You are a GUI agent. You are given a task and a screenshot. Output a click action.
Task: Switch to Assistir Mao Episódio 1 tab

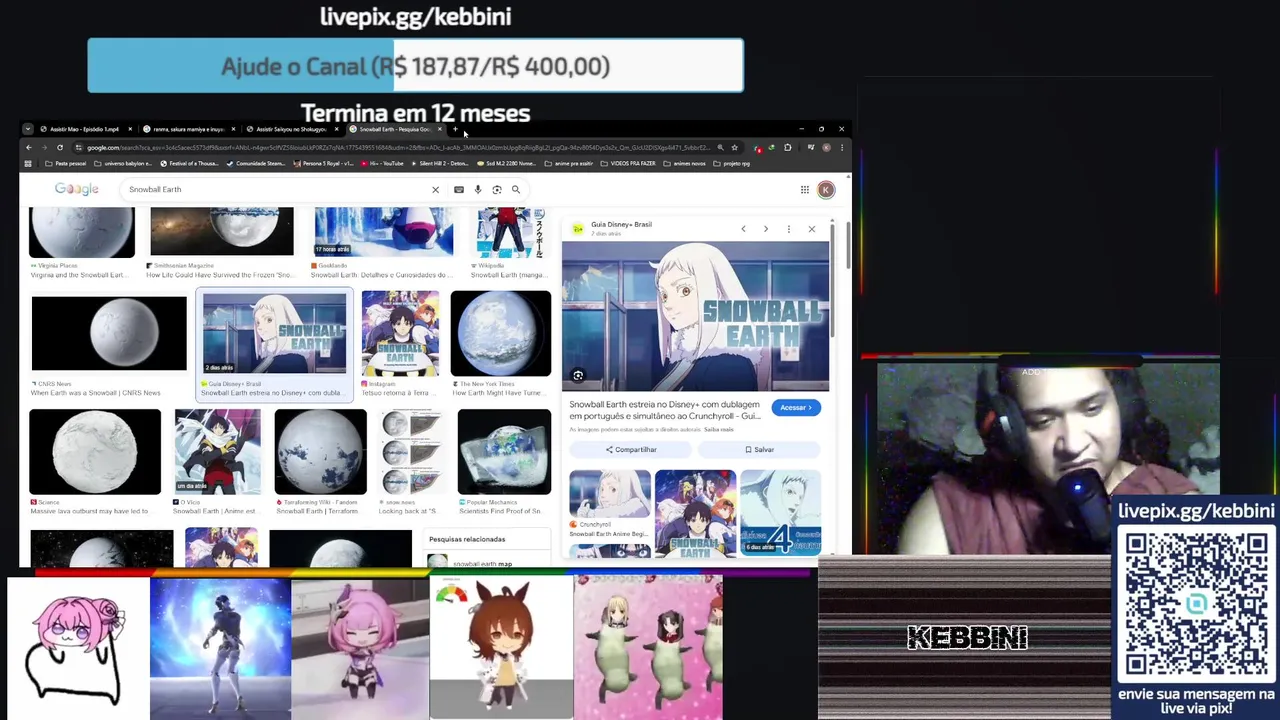[x=85, y=129]
